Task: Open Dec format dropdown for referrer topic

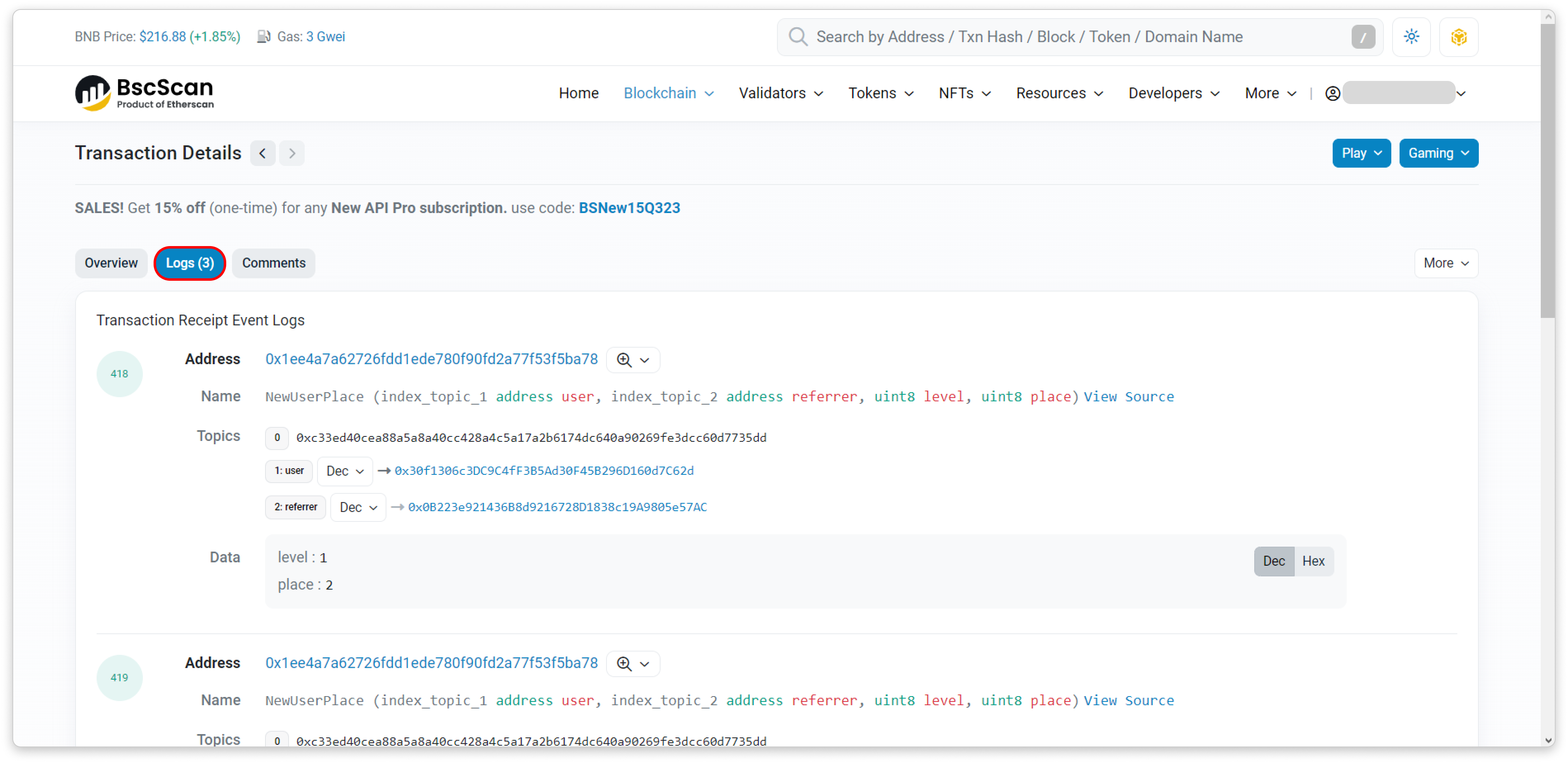Action: [x=358, y=507]
